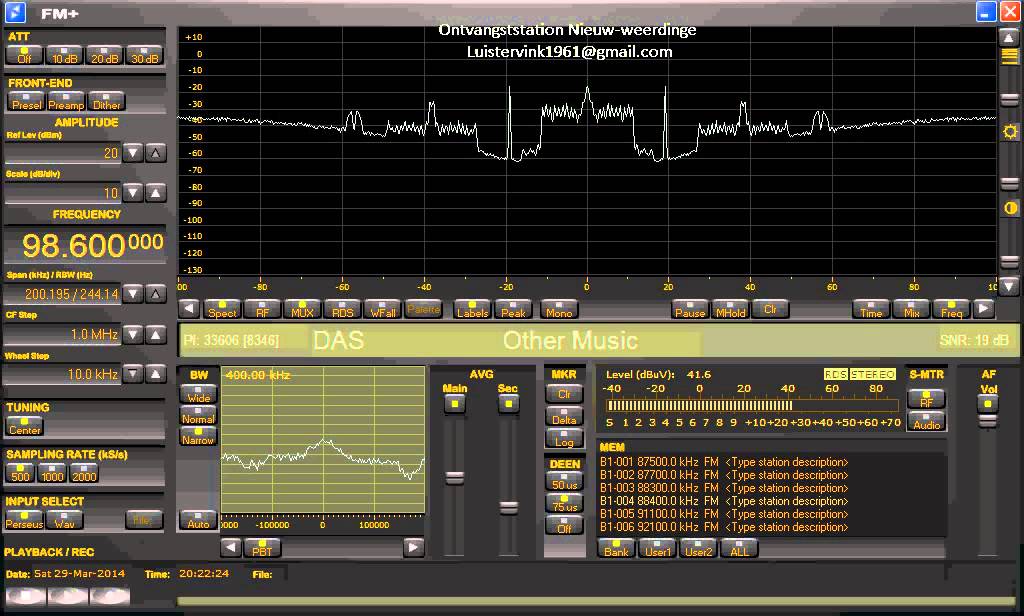Image resolution: width=1024 pixels, height=616 pixels.
Task: Increase the Span/RBW value
Action: click(155, 294)
